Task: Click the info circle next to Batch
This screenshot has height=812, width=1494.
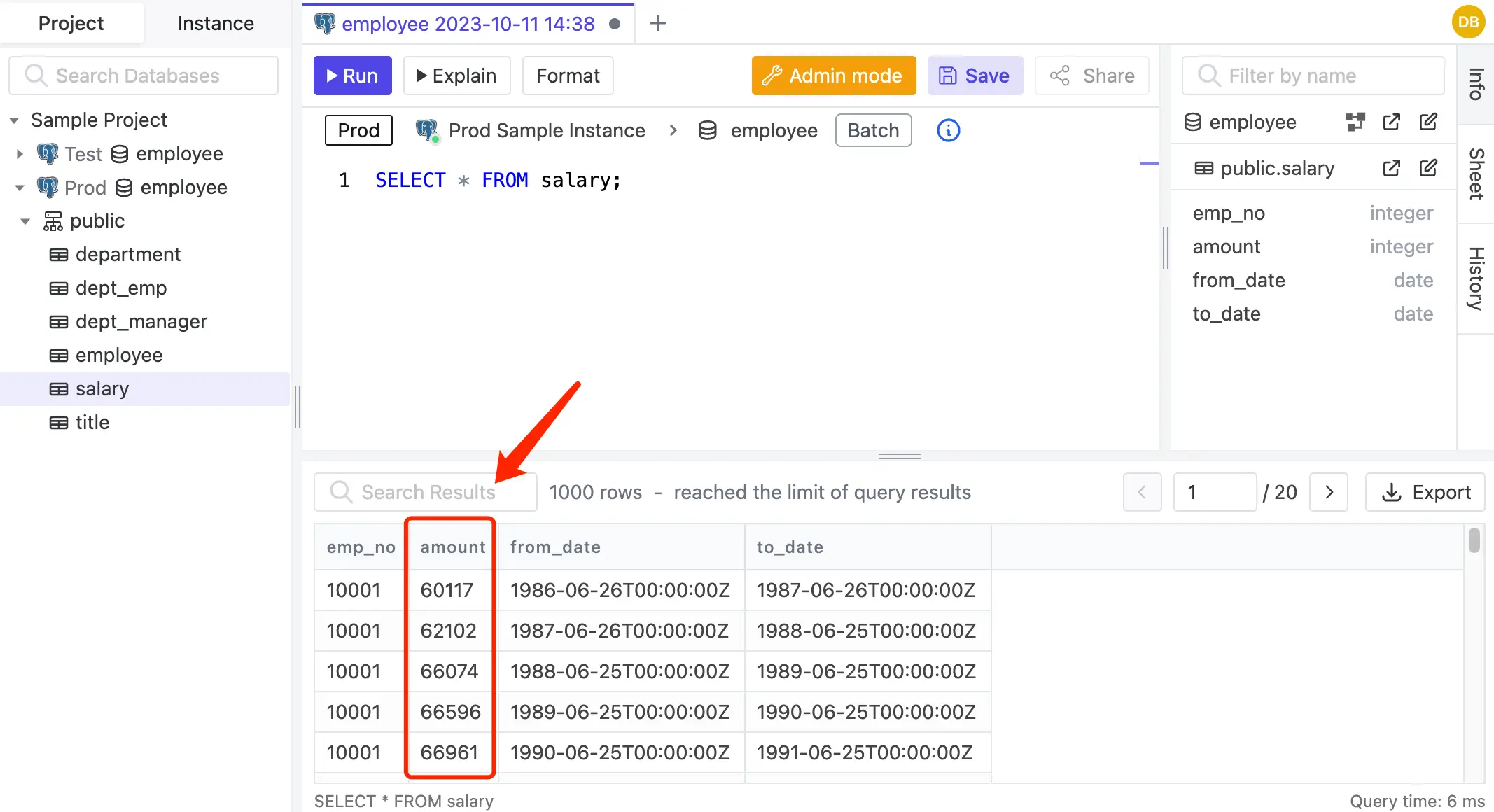Action: (948, 130)
